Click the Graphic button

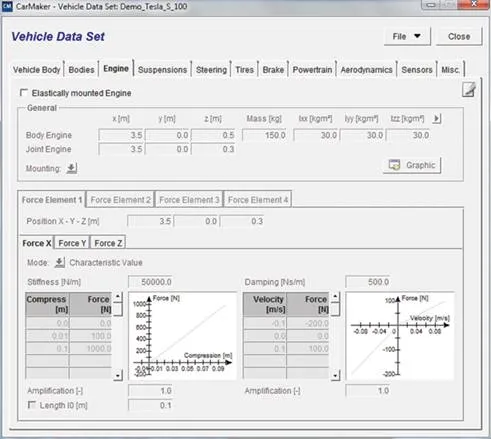click(x=412, y=165)
